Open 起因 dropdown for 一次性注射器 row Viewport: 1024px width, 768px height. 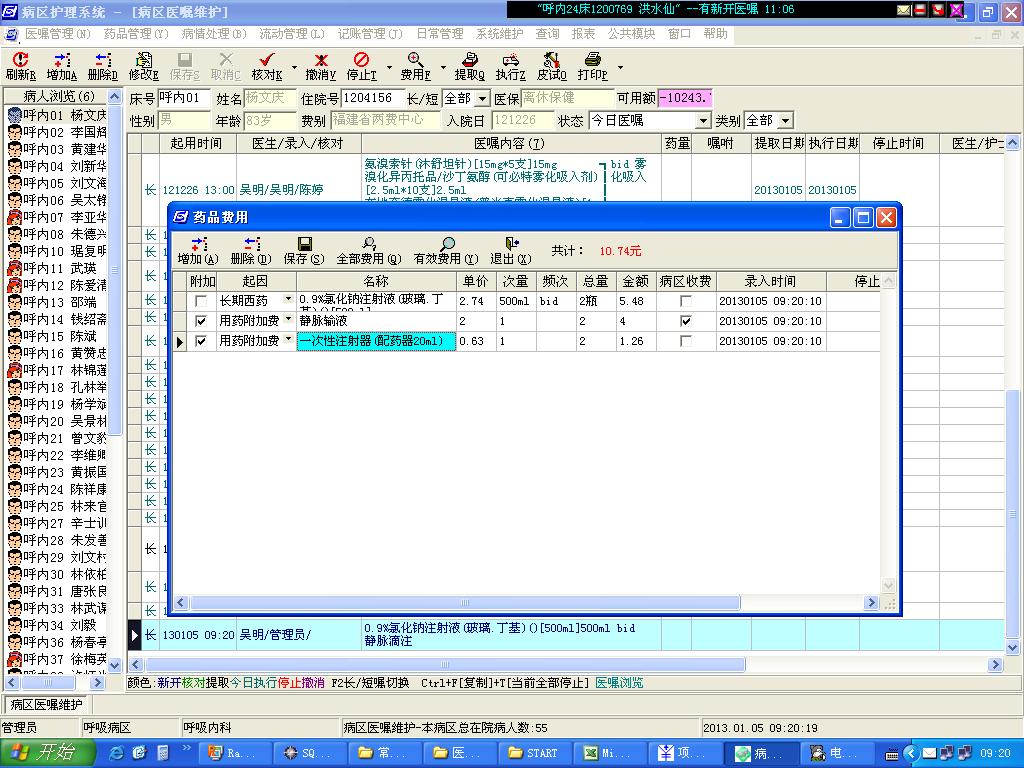click(x=288, y=340)
